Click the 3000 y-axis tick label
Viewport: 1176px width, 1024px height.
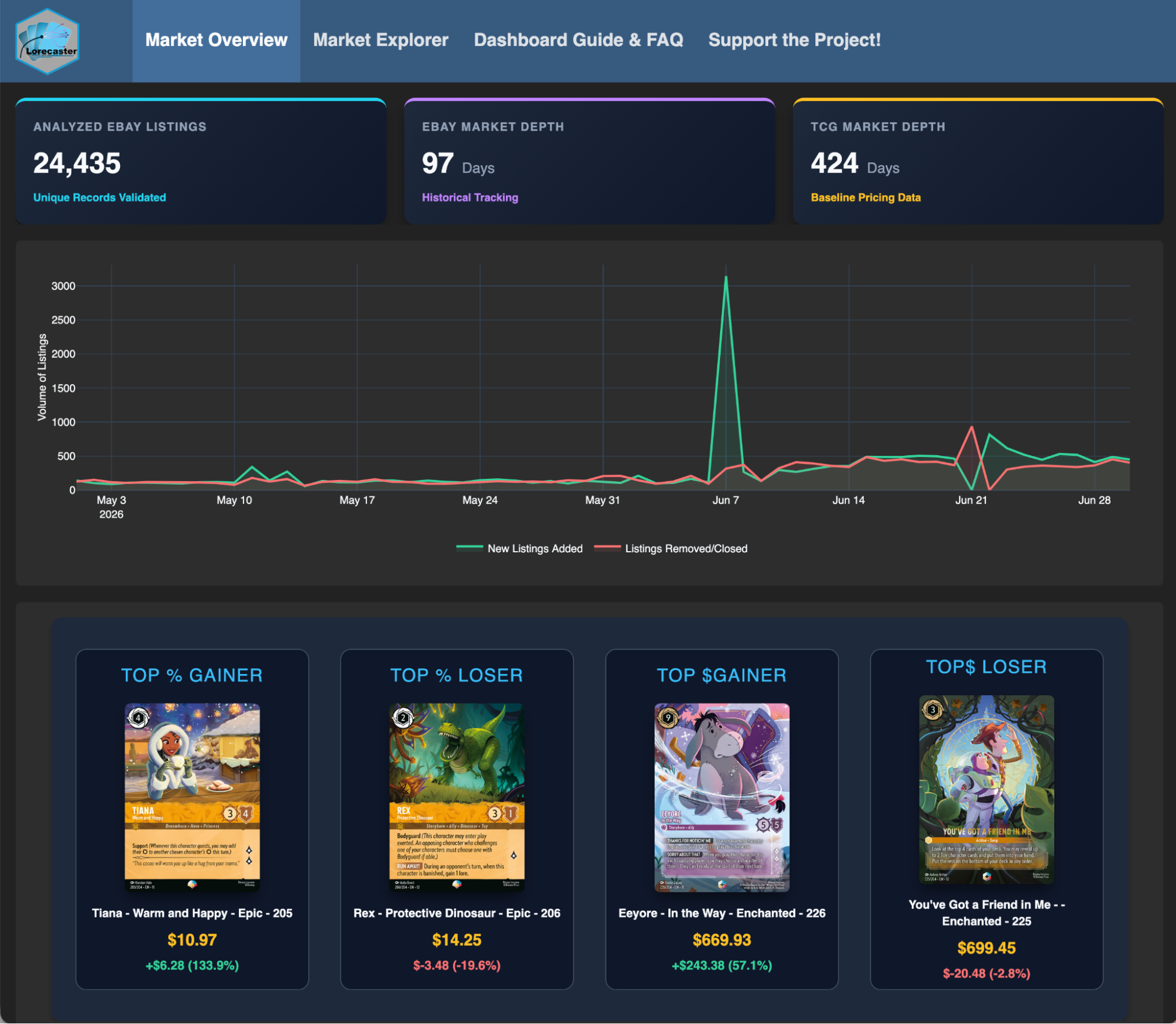point(63,286)
